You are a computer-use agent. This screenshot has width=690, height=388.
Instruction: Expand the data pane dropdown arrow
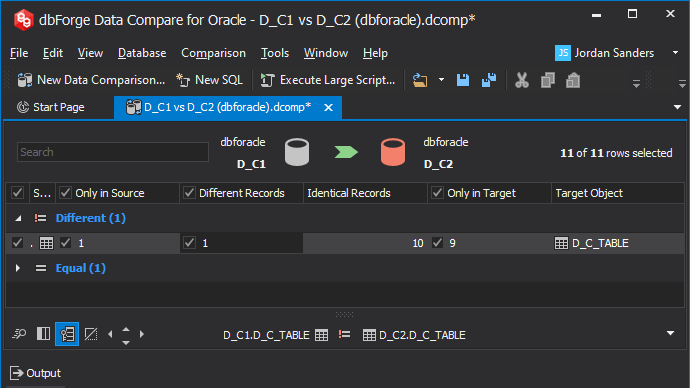tap(670, 333)
